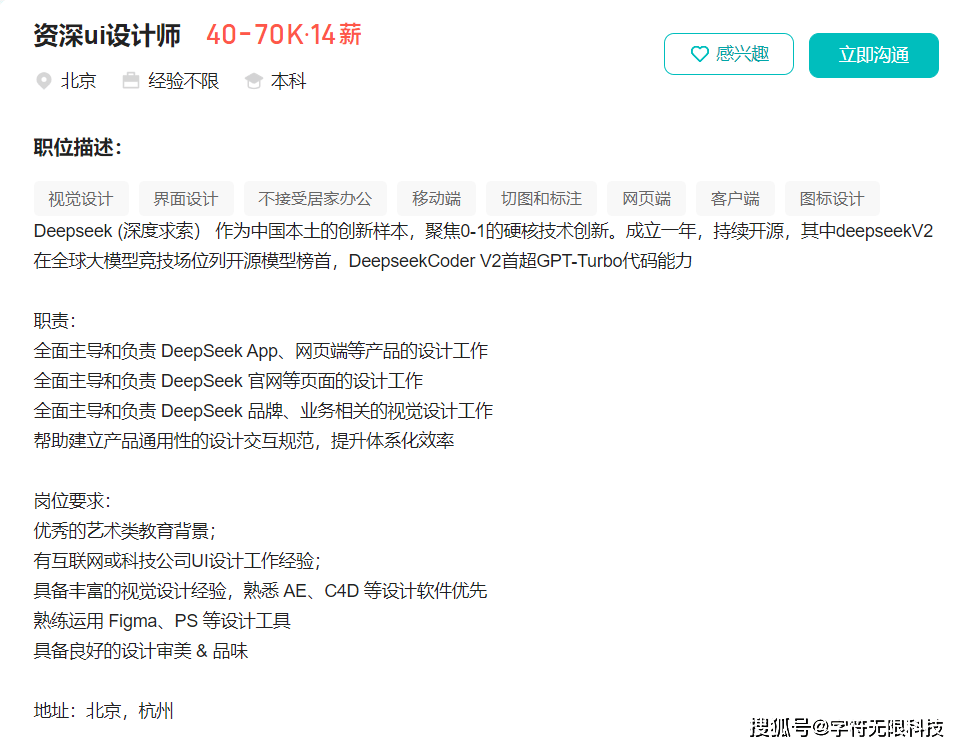This screenshot has width=965, height=749.
Task: Click the 本科 education text
Action: 288,81
